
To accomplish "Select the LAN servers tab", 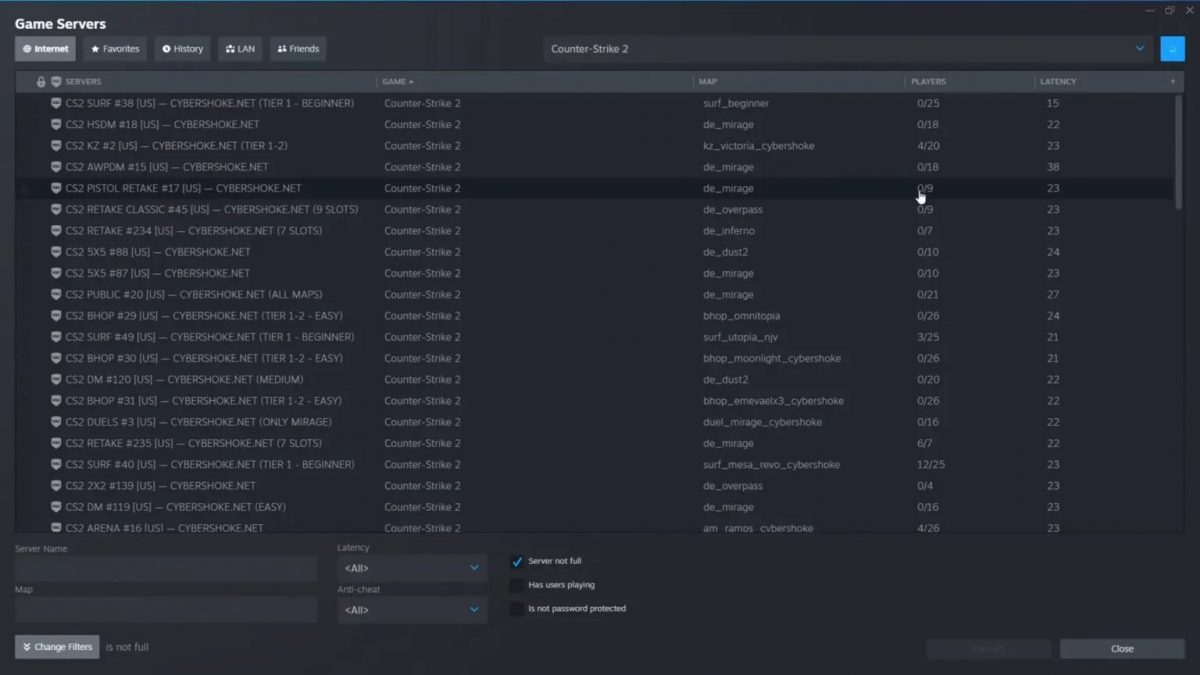I will [240, 48].
